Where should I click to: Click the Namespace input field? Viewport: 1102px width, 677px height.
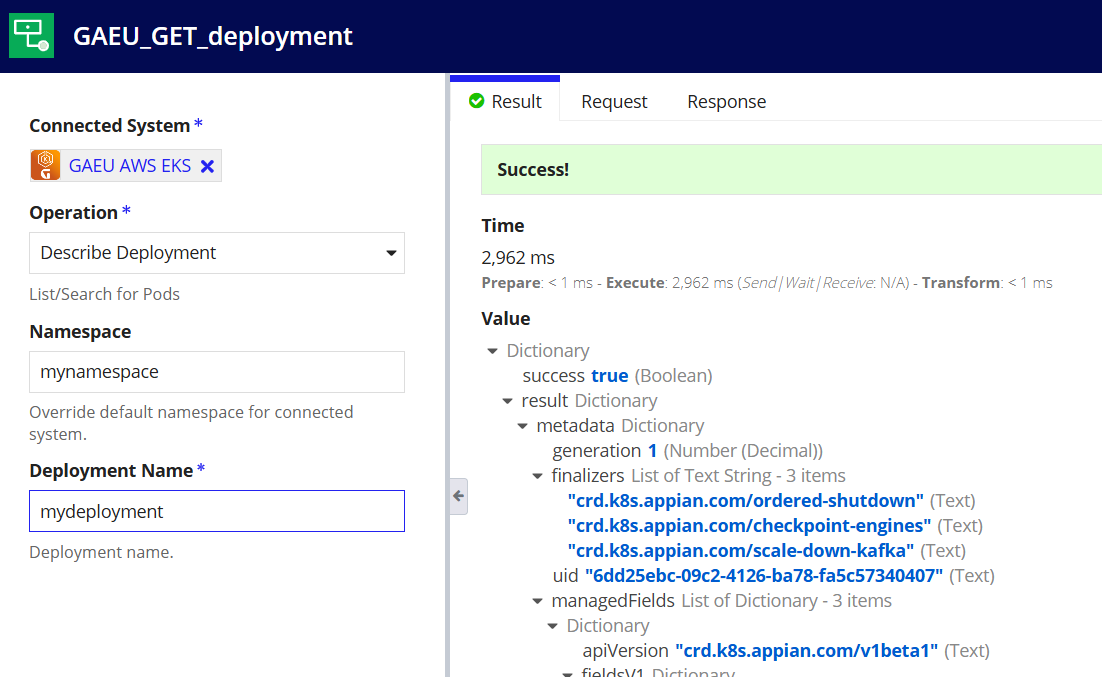click(x=216, y=372)
